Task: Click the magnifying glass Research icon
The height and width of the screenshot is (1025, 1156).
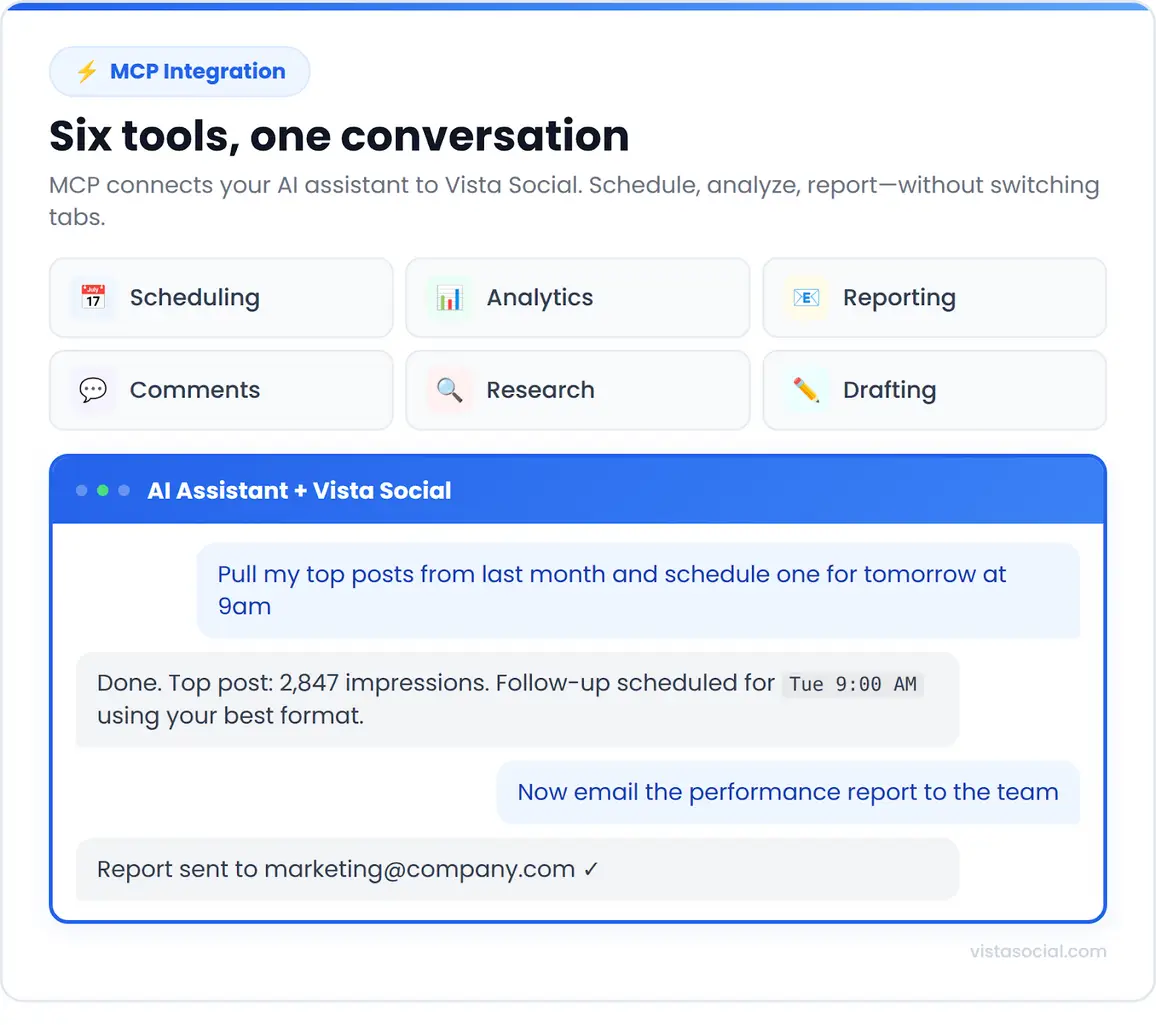Action: tap(449, 390)
